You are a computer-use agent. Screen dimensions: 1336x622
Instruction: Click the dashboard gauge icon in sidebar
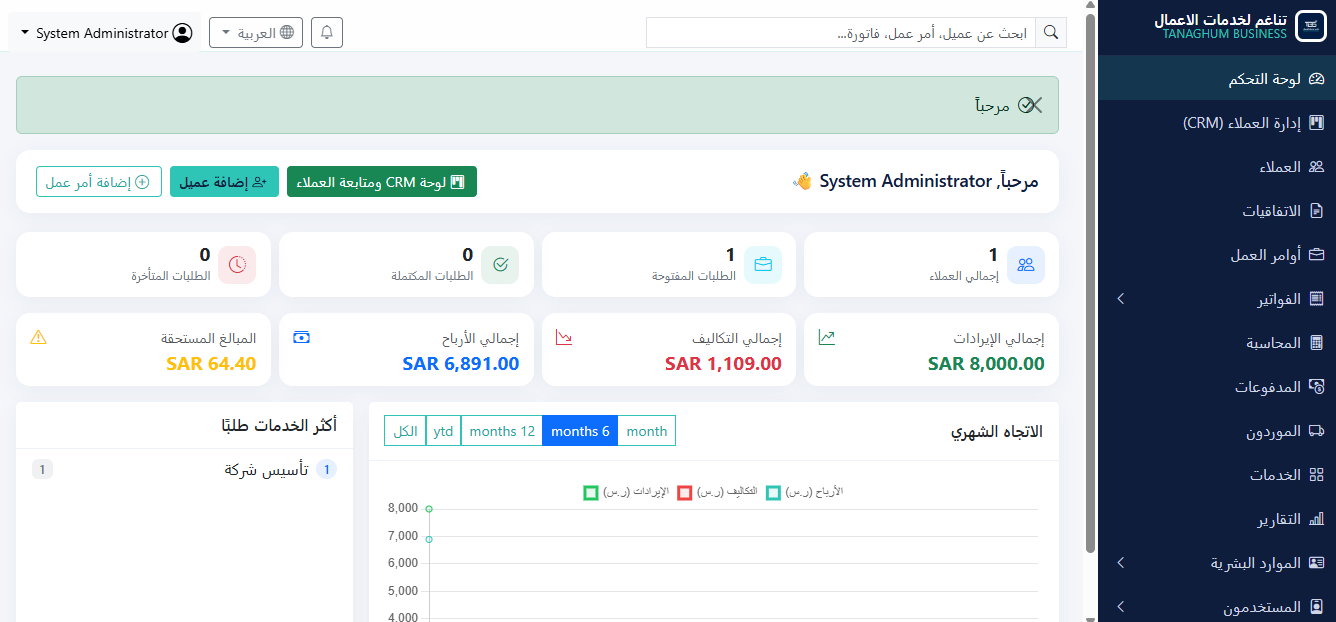1316,79
